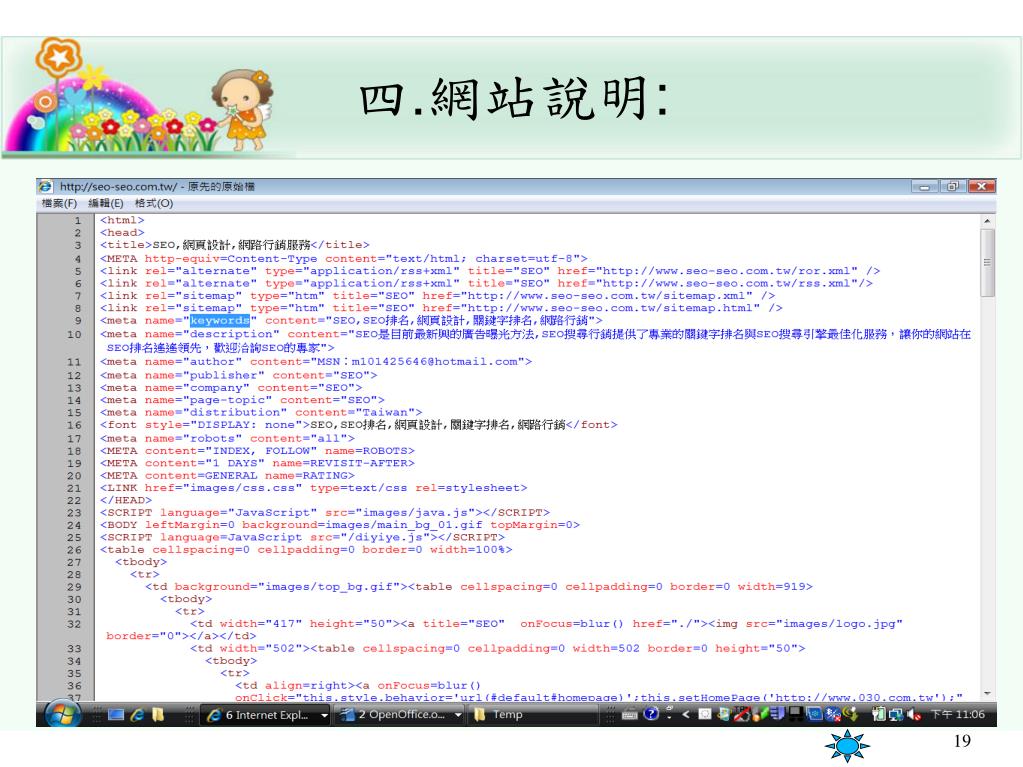This screenshot has width=1023, height=767.
Task: Click the taskbar clock showing 11:06
Action: point(957,715)
